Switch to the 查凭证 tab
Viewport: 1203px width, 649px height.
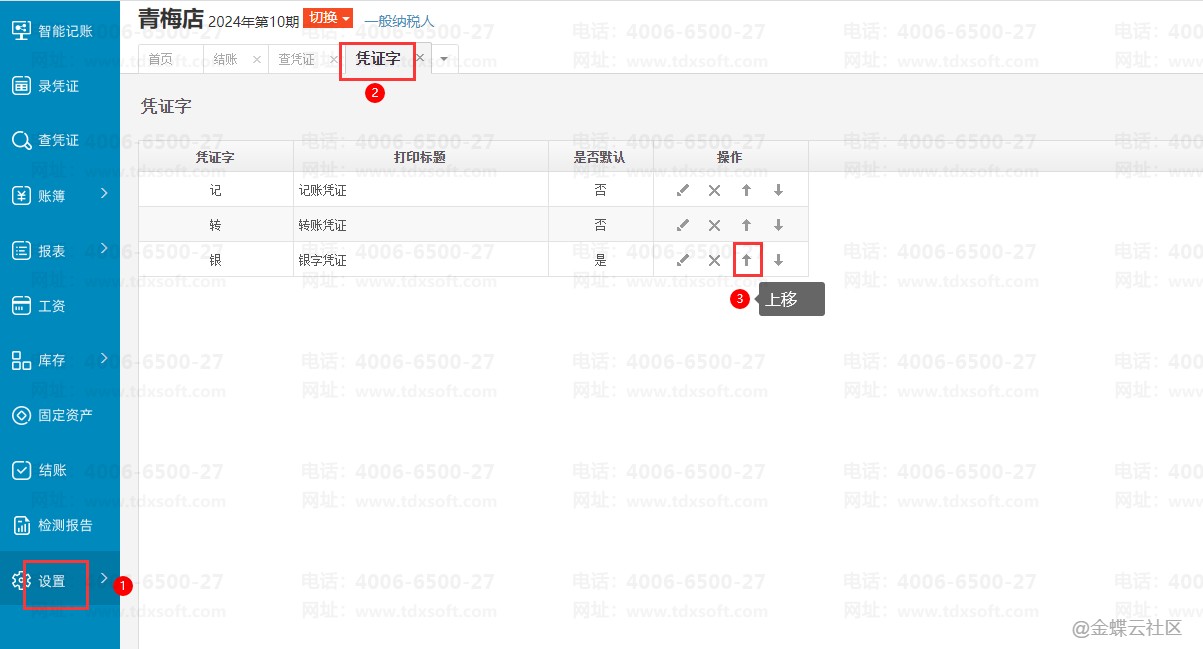[x=296, y=60]
